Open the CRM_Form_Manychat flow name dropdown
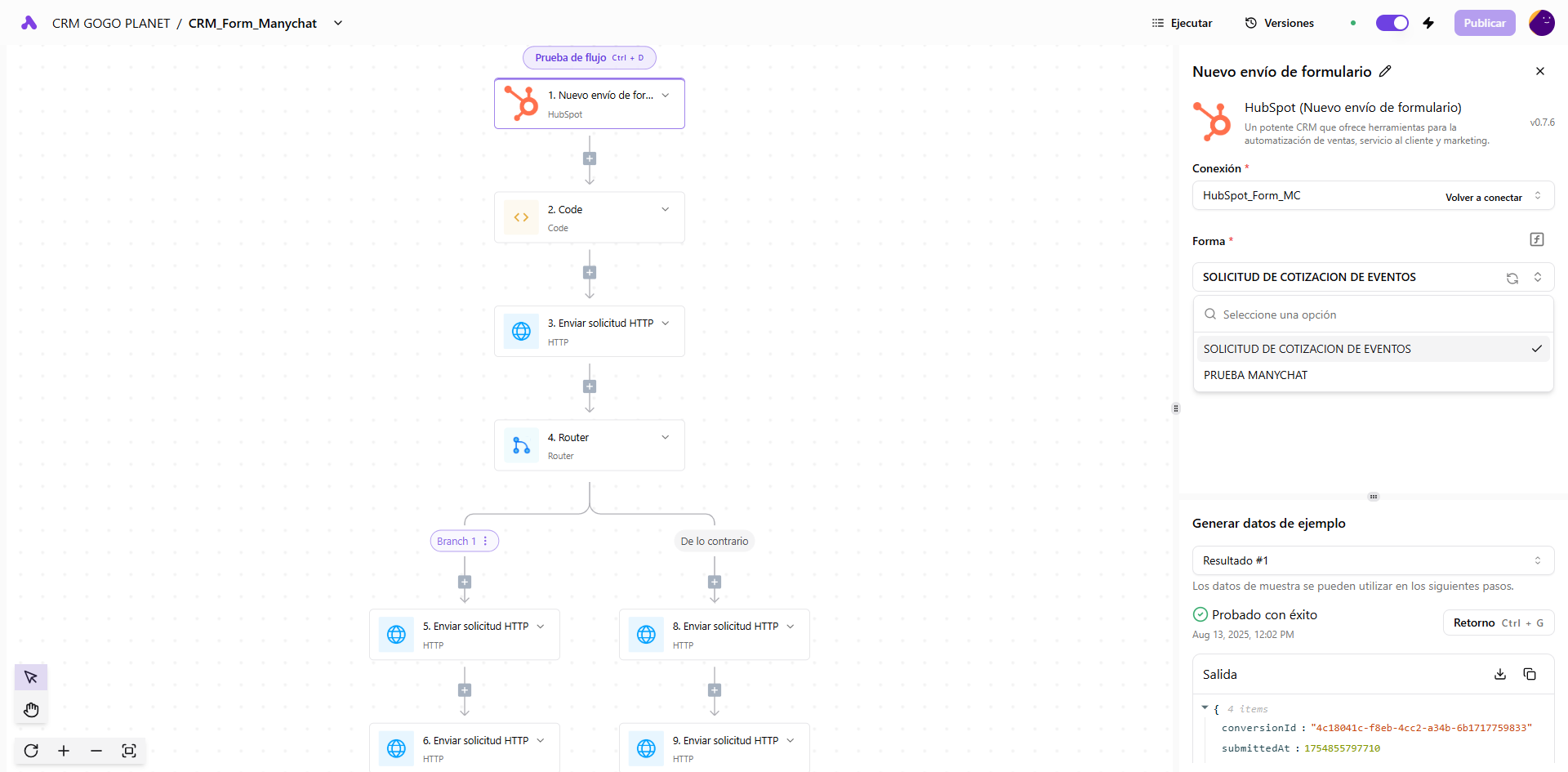 click(x=338, y=23)
